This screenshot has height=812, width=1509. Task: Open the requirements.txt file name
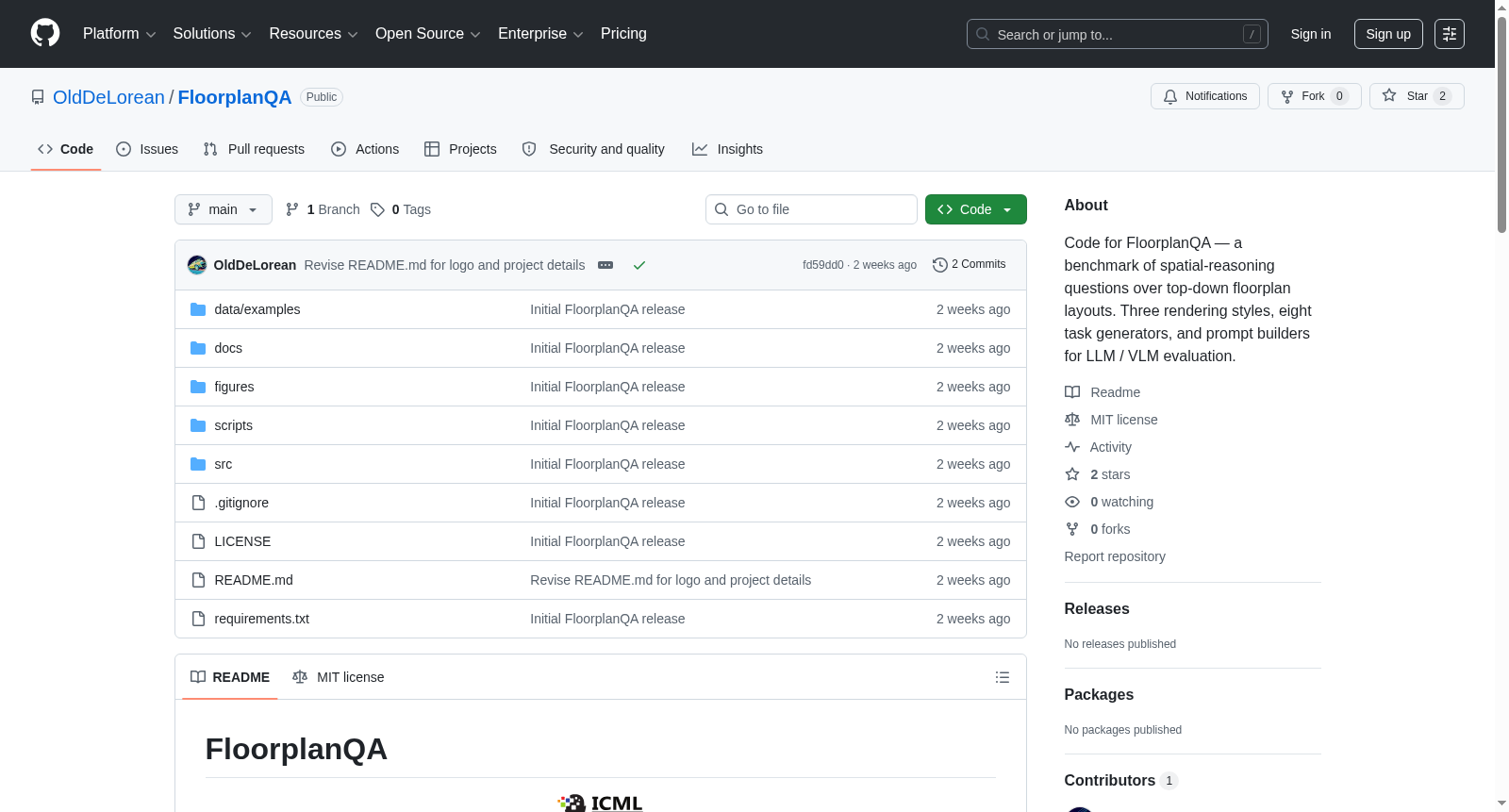[262, 619]
